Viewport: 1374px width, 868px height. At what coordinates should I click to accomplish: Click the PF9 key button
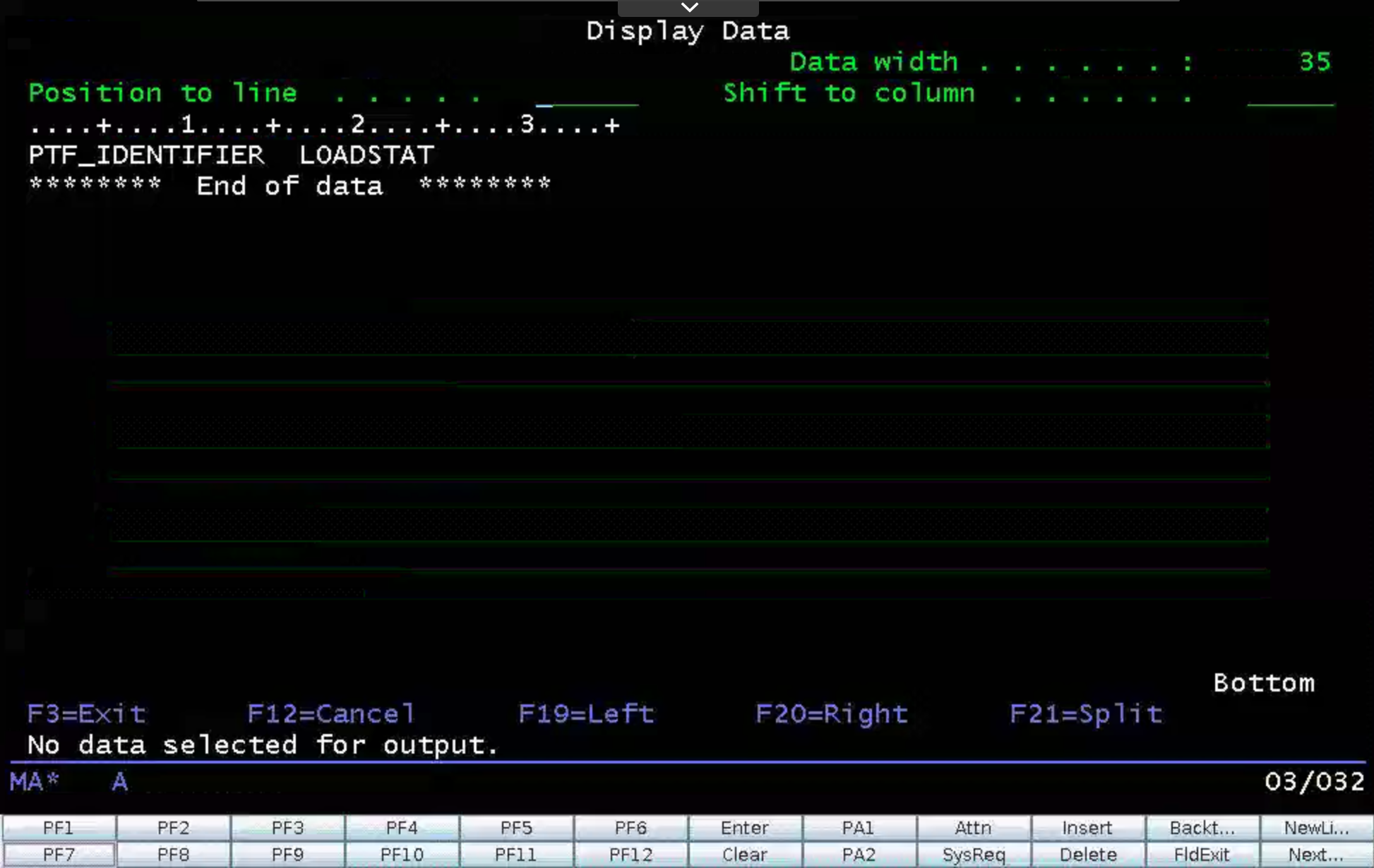[x=287, y=855]
